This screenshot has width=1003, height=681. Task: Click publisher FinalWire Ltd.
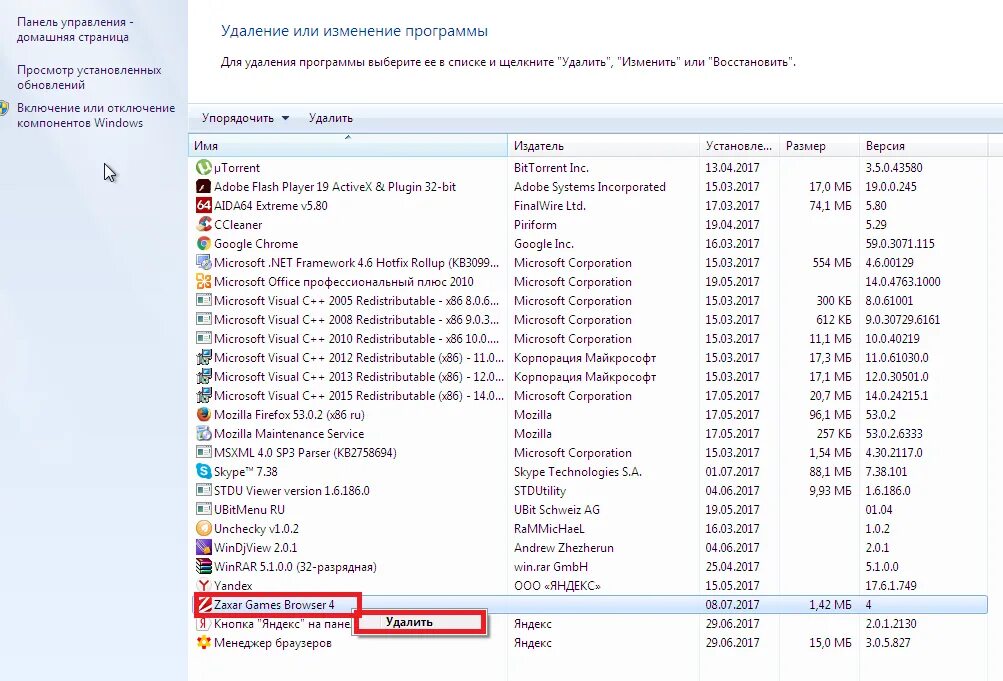click(550, 205)
